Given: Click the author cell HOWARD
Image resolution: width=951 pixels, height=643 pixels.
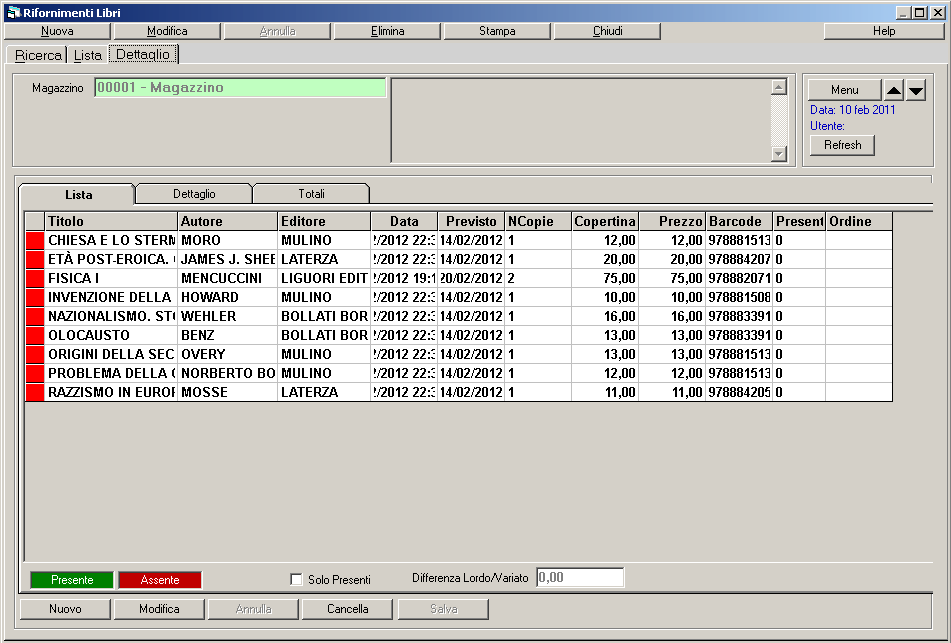Looking at the screenshot, I should 227,297.
